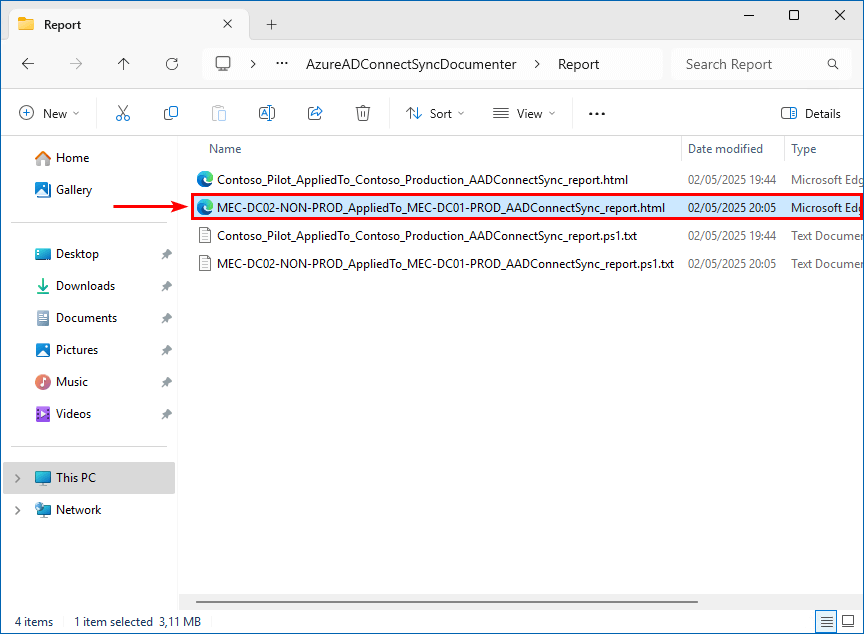The width and height of the screenshot is (864, 634).
Task: Open Documents quick access folder
Action: pos(87,318)
